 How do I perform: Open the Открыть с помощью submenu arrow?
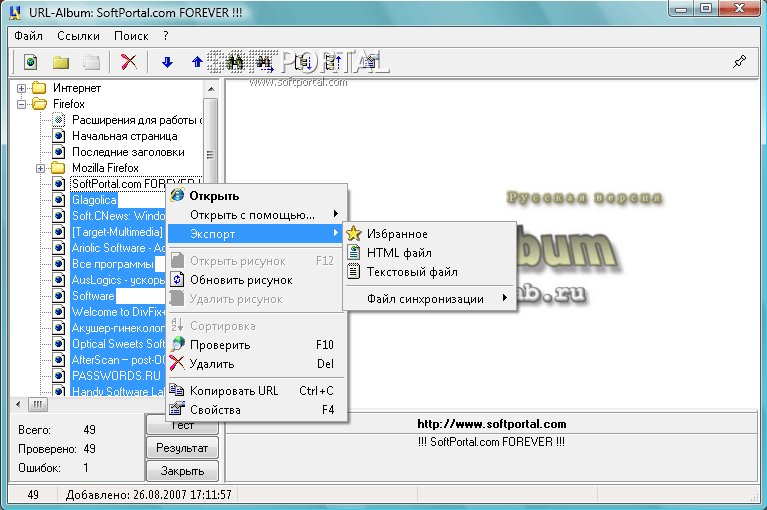[336, 214]
